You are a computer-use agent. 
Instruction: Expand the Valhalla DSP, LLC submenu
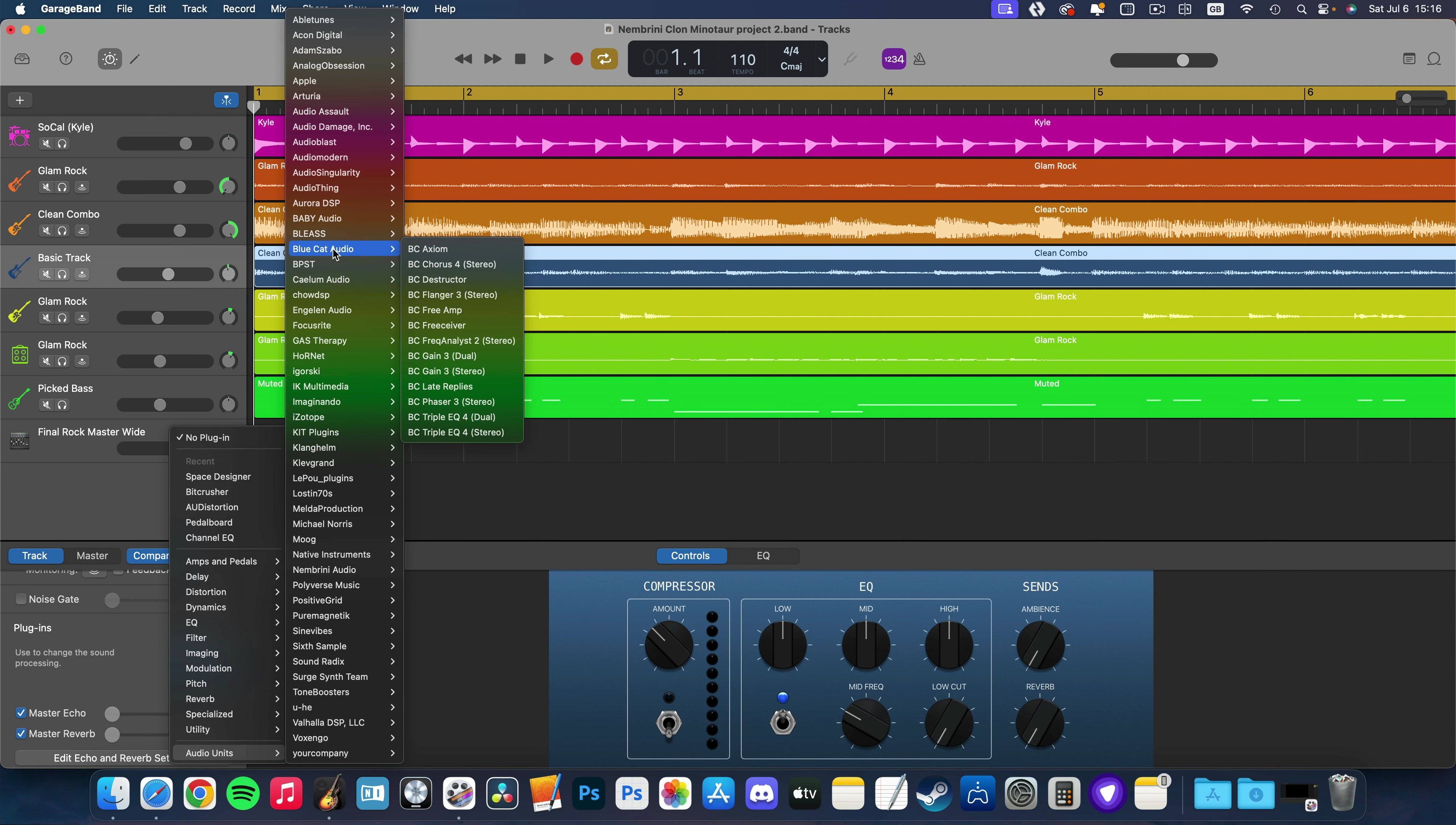tap(343, 722)
